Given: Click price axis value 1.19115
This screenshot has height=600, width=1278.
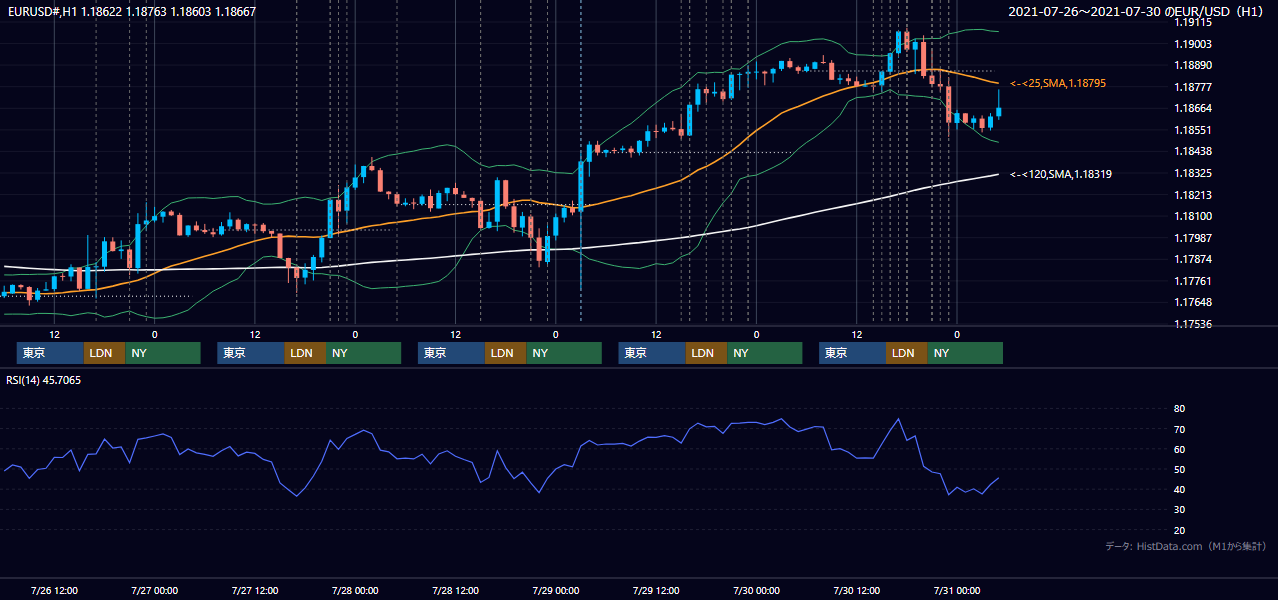Looking at the screenshot, I should [x=1193, y=22].
